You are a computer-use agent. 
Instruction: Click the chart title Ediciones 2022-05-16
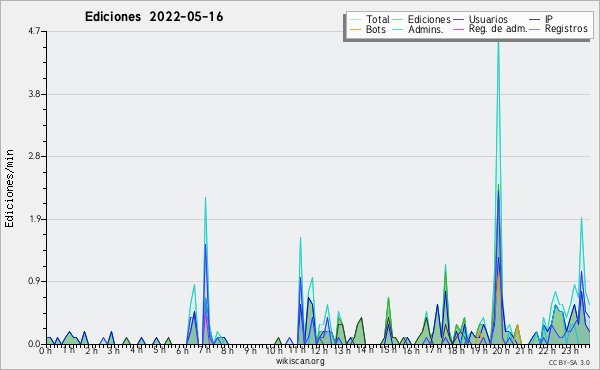point(154,17)
